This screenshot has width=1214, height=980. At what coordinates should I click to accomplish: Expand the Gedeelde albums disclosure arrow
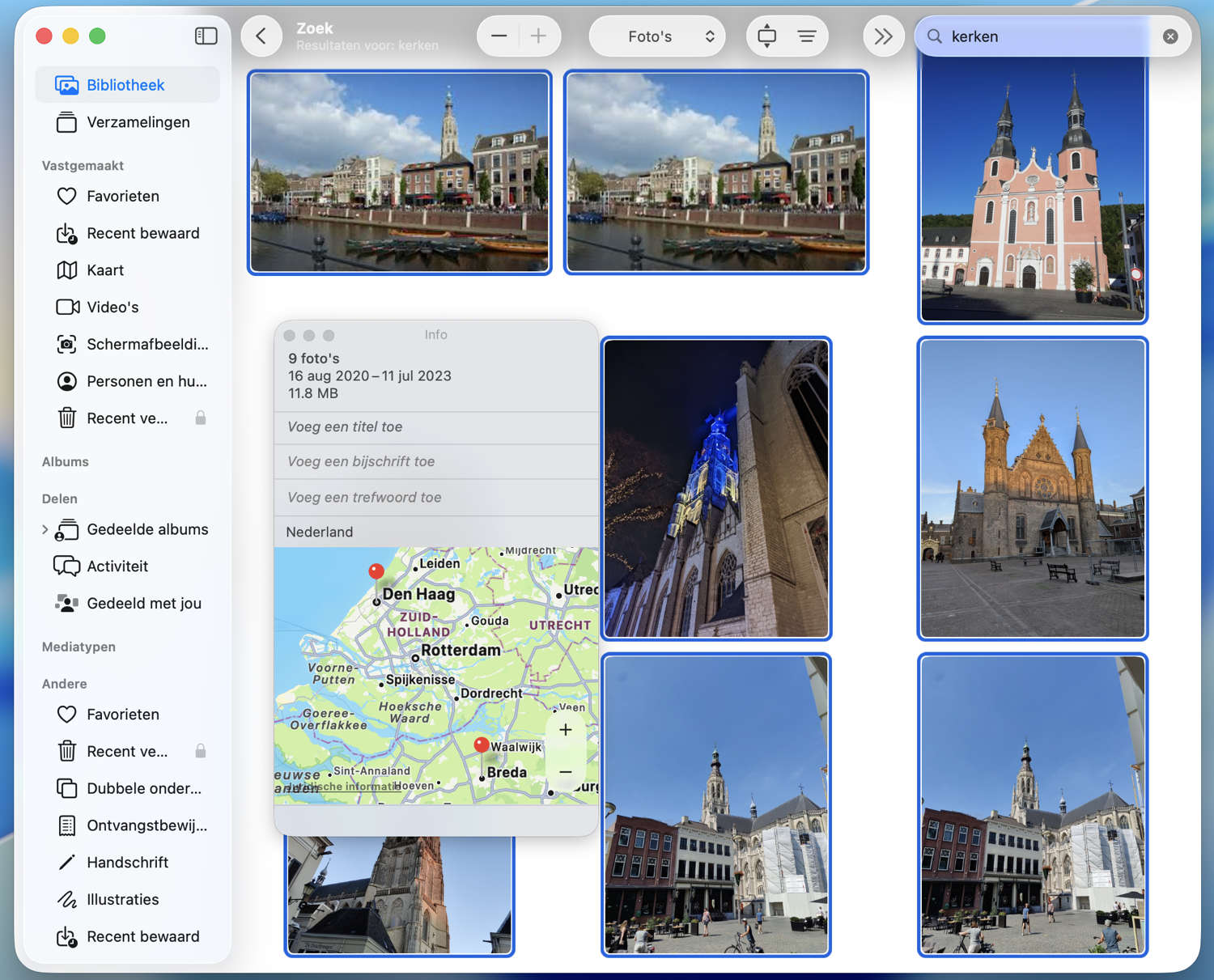coord(45,530)
